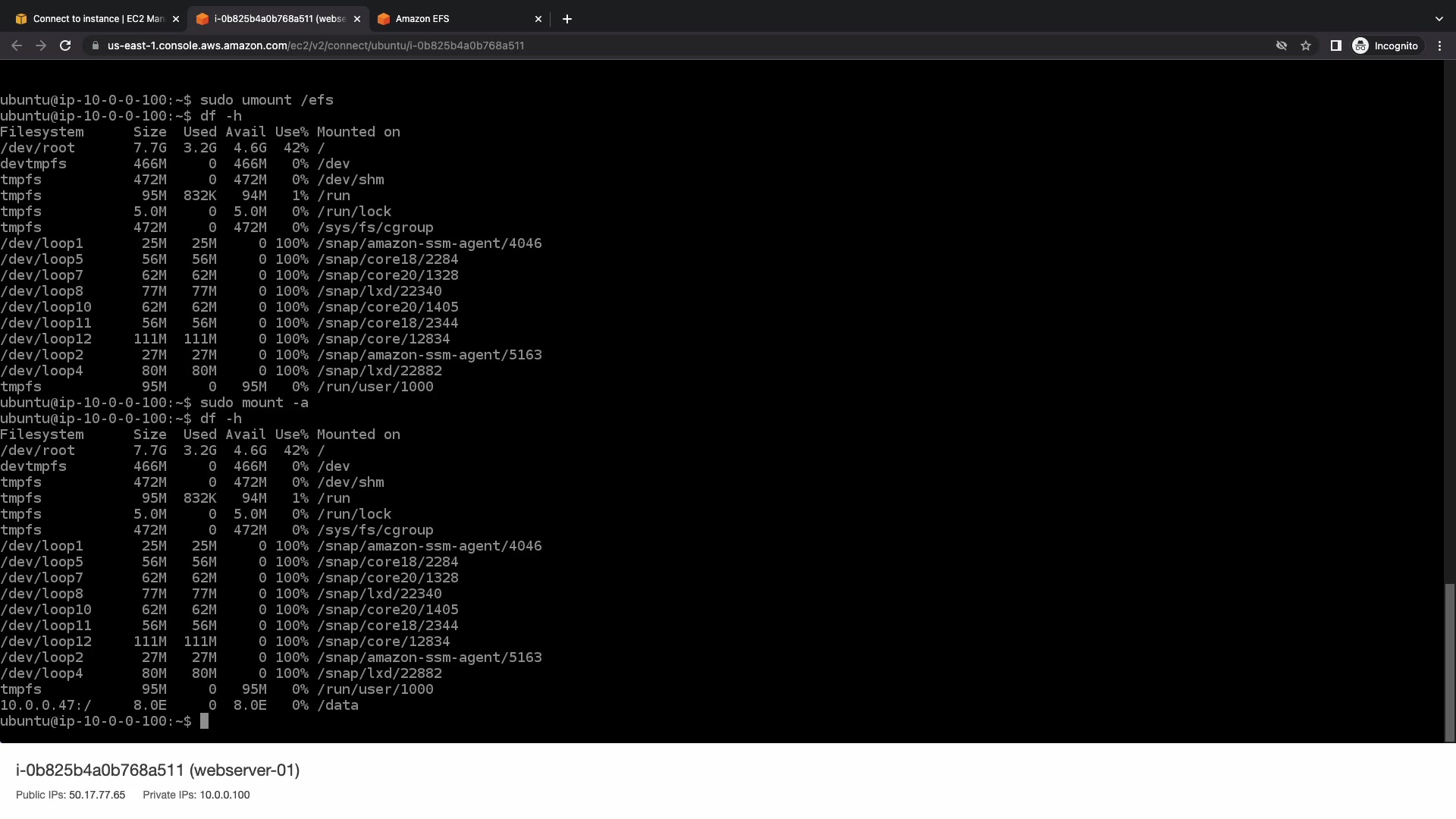
Task: Click the terminal vertical scrollbar thumb
Action: [x=1449, y=661]
